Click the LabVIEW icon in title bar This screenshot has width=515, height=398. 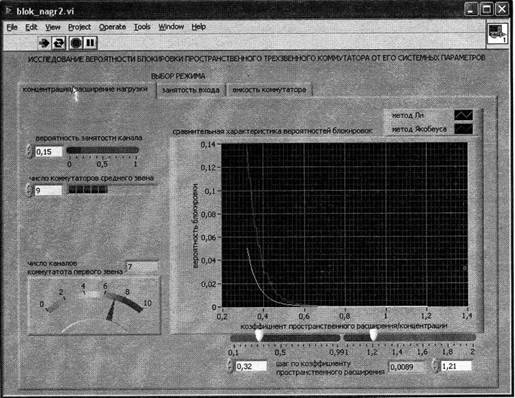tap(9, 11)
